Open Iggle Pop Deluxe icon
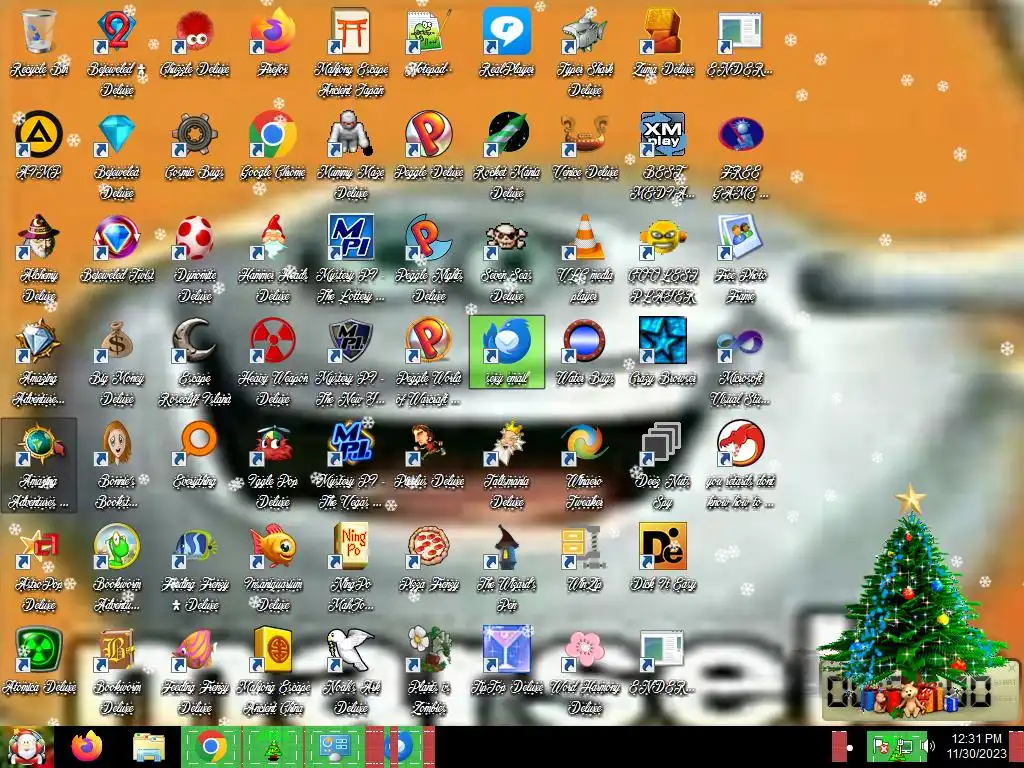Image resolution: width=1024 pixels, height=768 pixels. click(x=273, y=465)
